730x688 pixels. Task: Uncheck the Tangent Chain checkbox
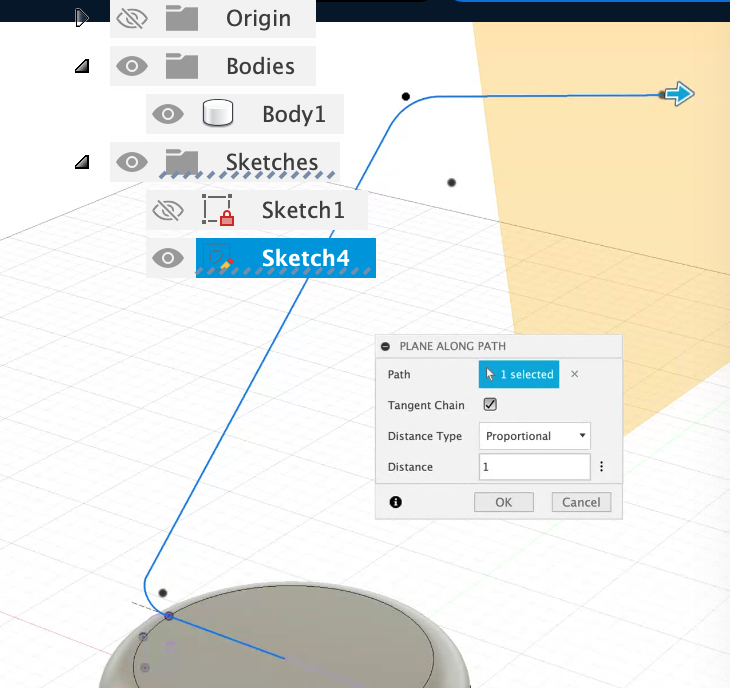pyautogui.click(x=490, y=405)
